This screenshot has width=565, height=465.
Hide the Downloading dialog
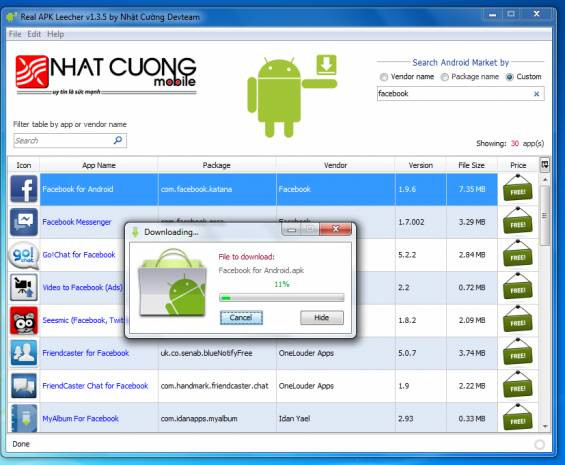[322, 318]
